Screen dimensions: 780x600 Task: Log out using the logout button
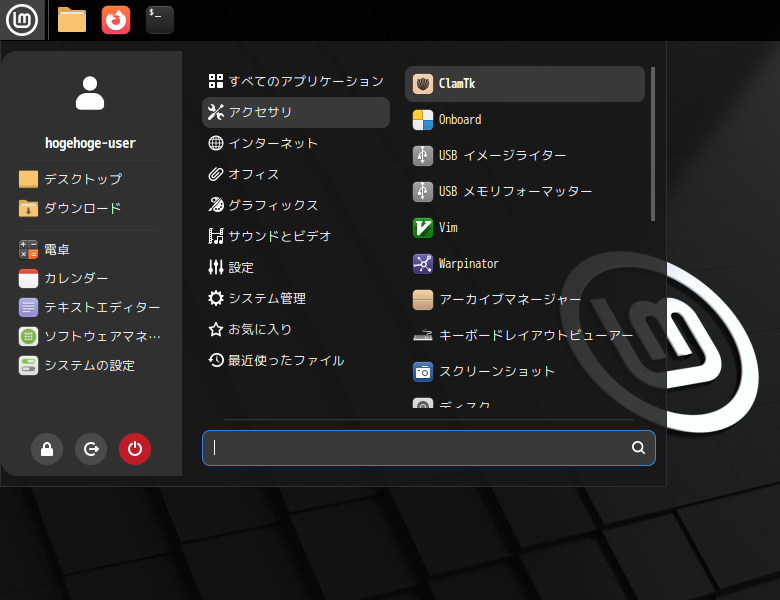pos(91,449)
